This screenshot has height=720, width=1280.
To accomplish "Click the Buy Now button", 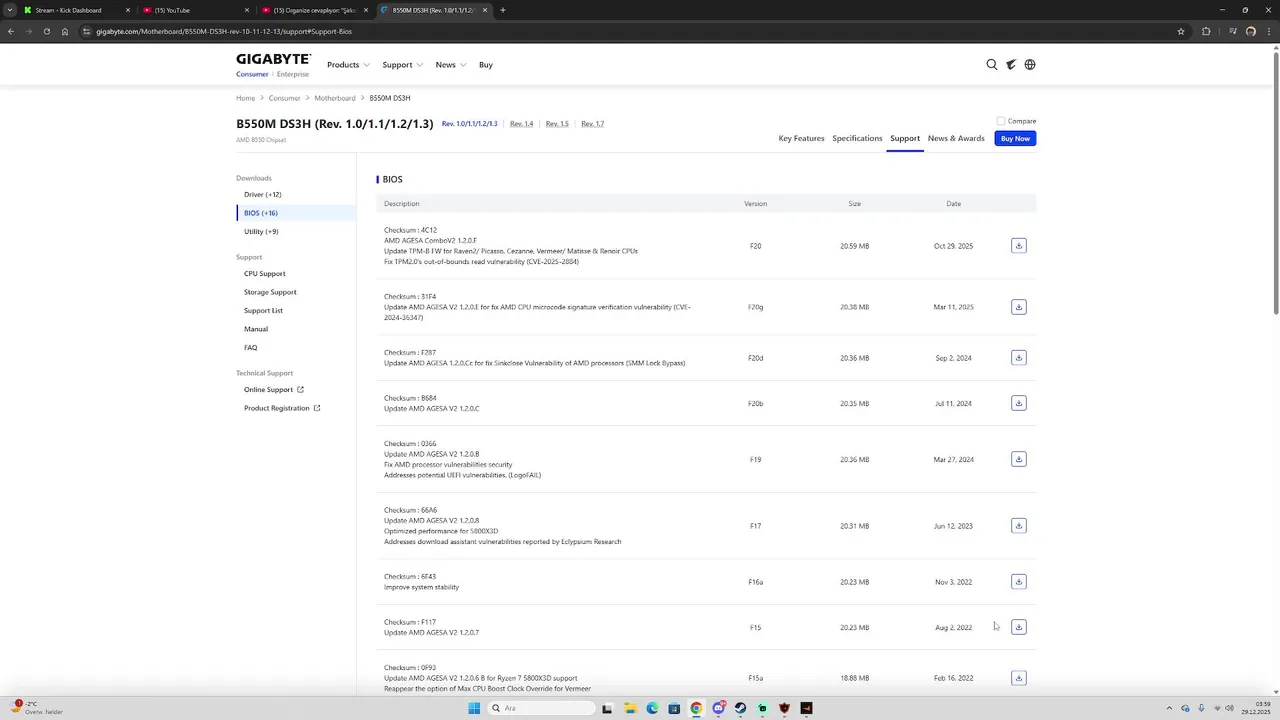I will (x=1015, y=138).
